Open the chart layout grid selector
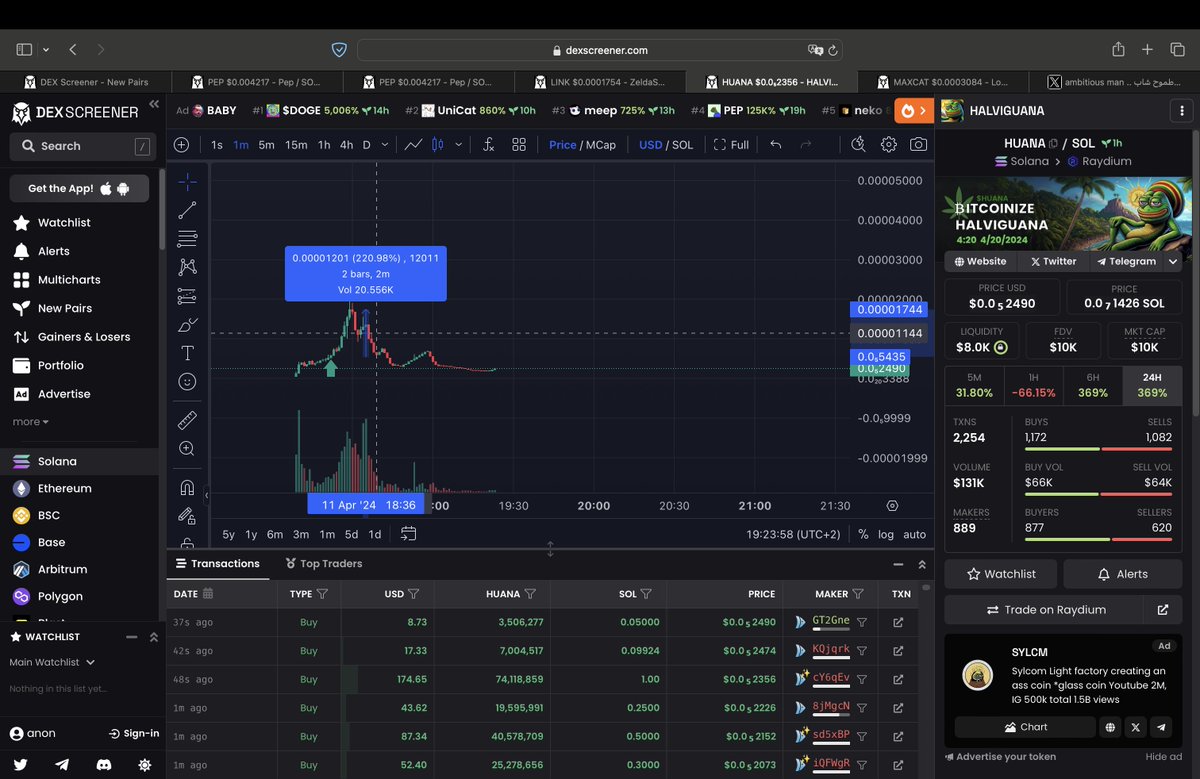 click(x=519, y=145)
